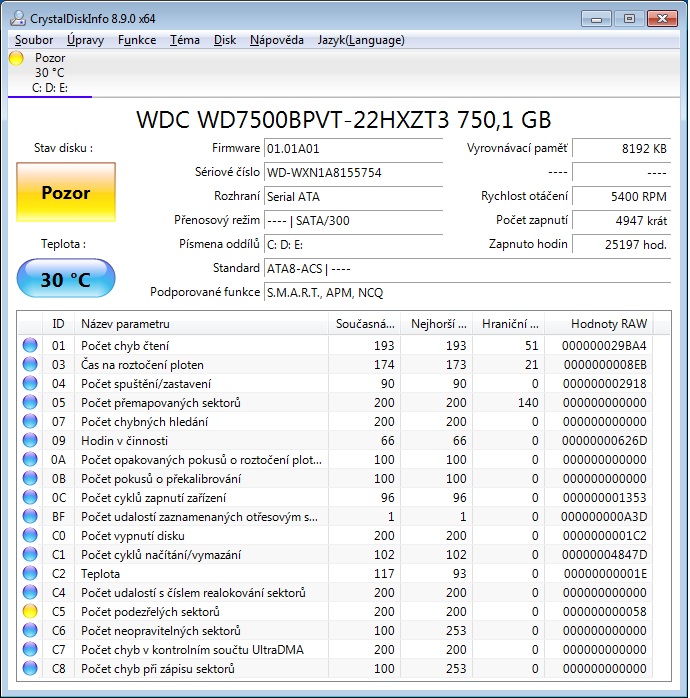
Task: Click the yellow Pozor health status button
Action: pos(66,193)
